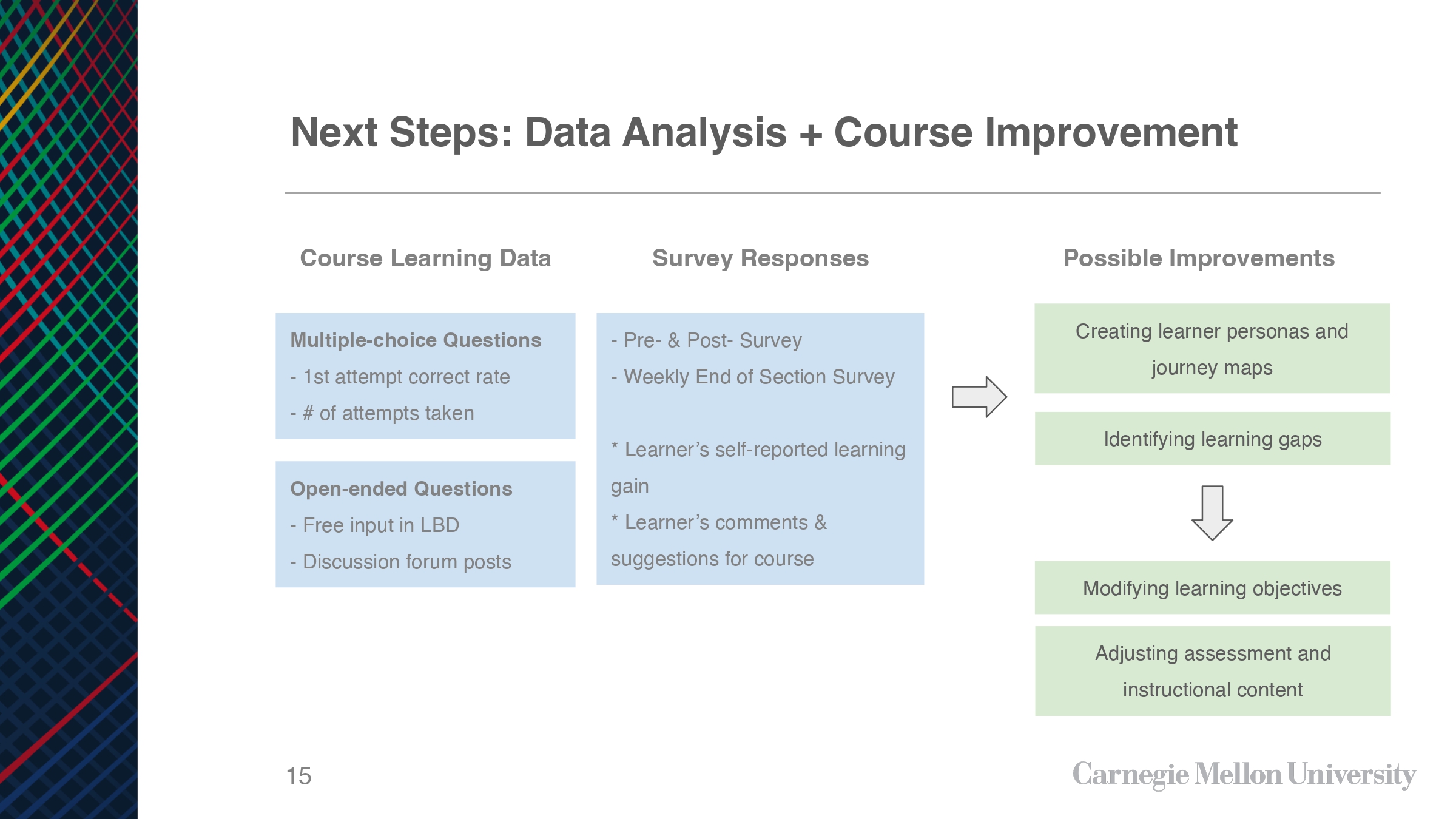Click the downward arrow below Identifying learning gaps
1456x819 pixels.
[x=1212, y=513]
